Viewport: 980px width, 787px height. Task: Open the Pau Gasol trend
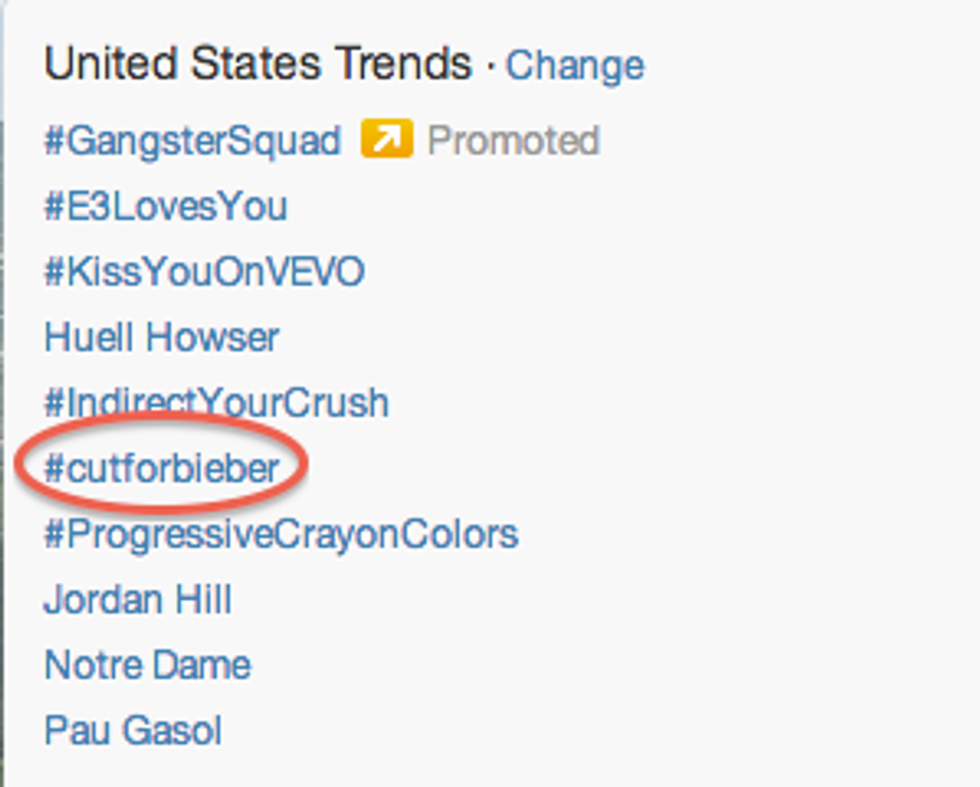(133, 731)
